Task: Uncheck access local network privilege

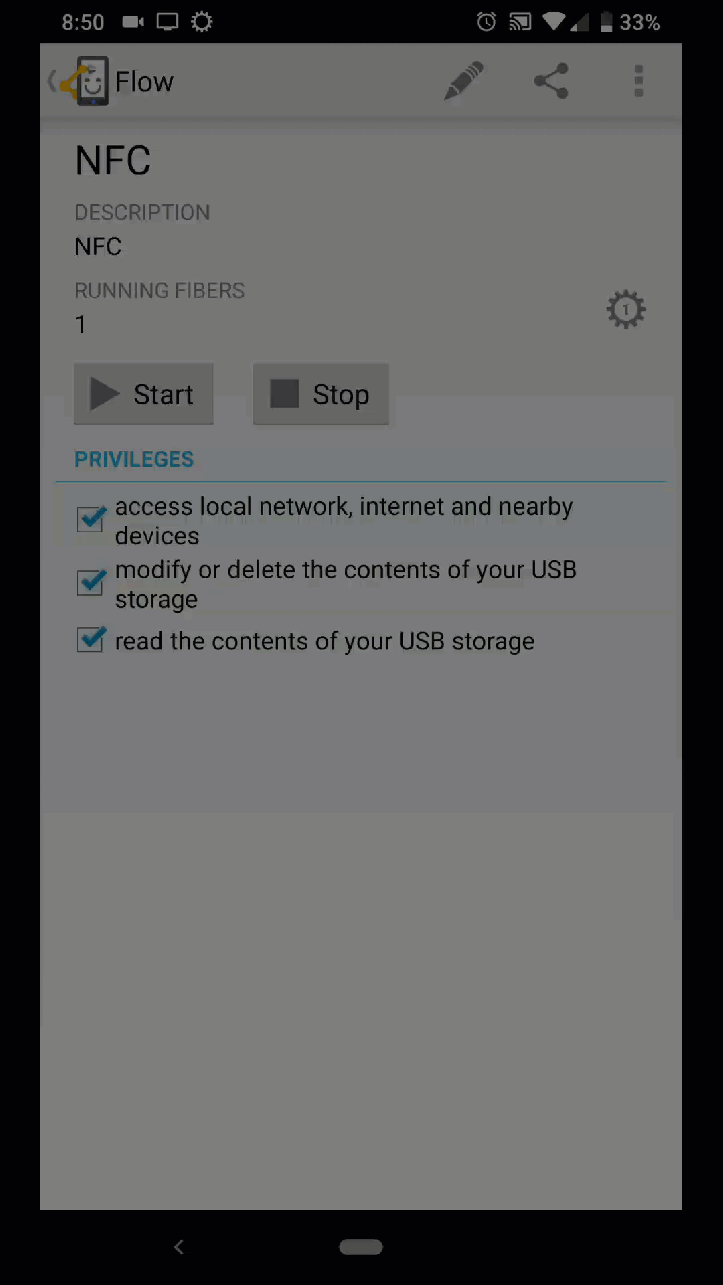Action: [91, 518]
